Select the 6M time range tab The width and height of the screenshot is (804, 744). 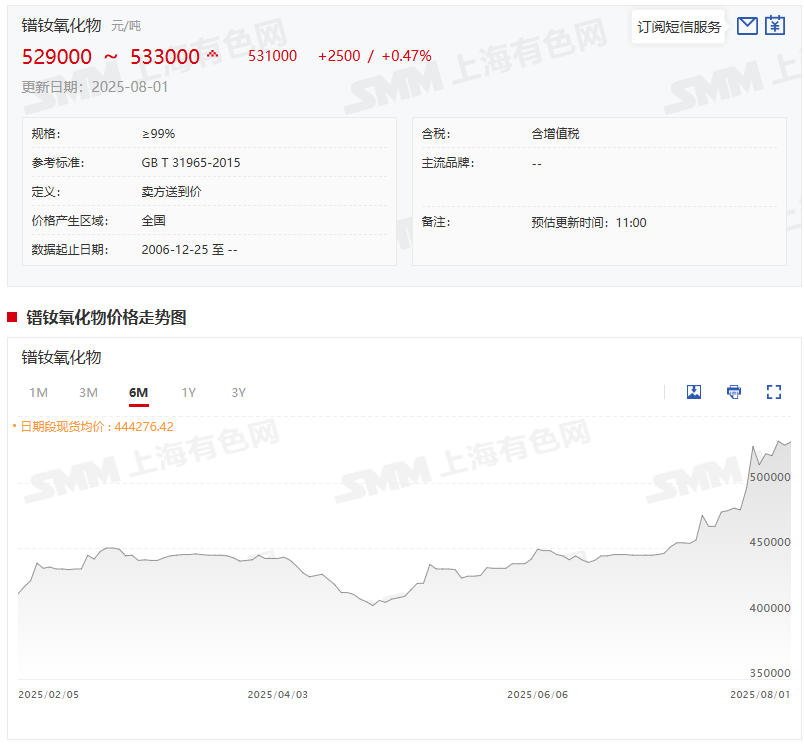click(x=138, y=393)
